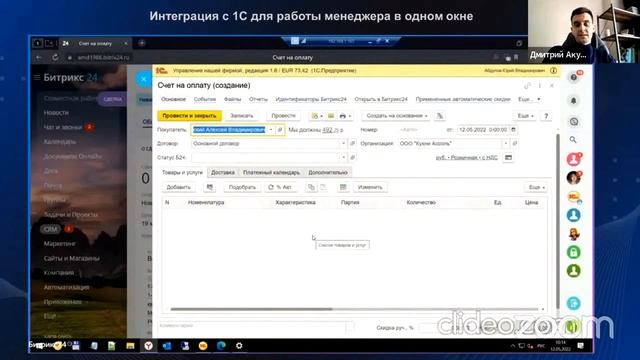Click Провести button
Image resolution: width=640 pixels, height=360 pixels.
tap(283, 116)
